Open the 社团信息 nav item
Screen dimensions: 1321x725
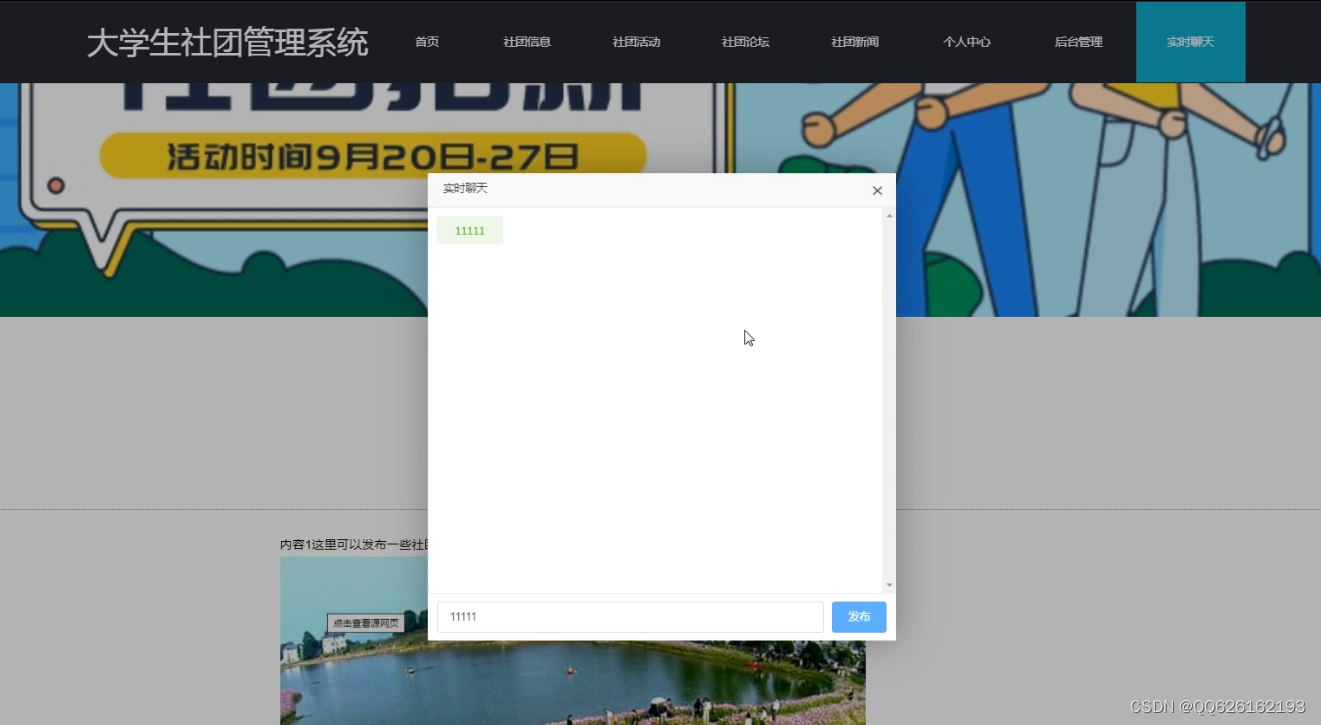coord(527,42)
